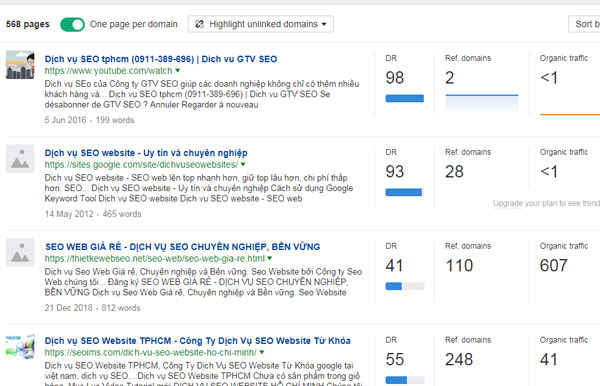Click the unlink icon in the Highlight unlinked domains button

199,24
